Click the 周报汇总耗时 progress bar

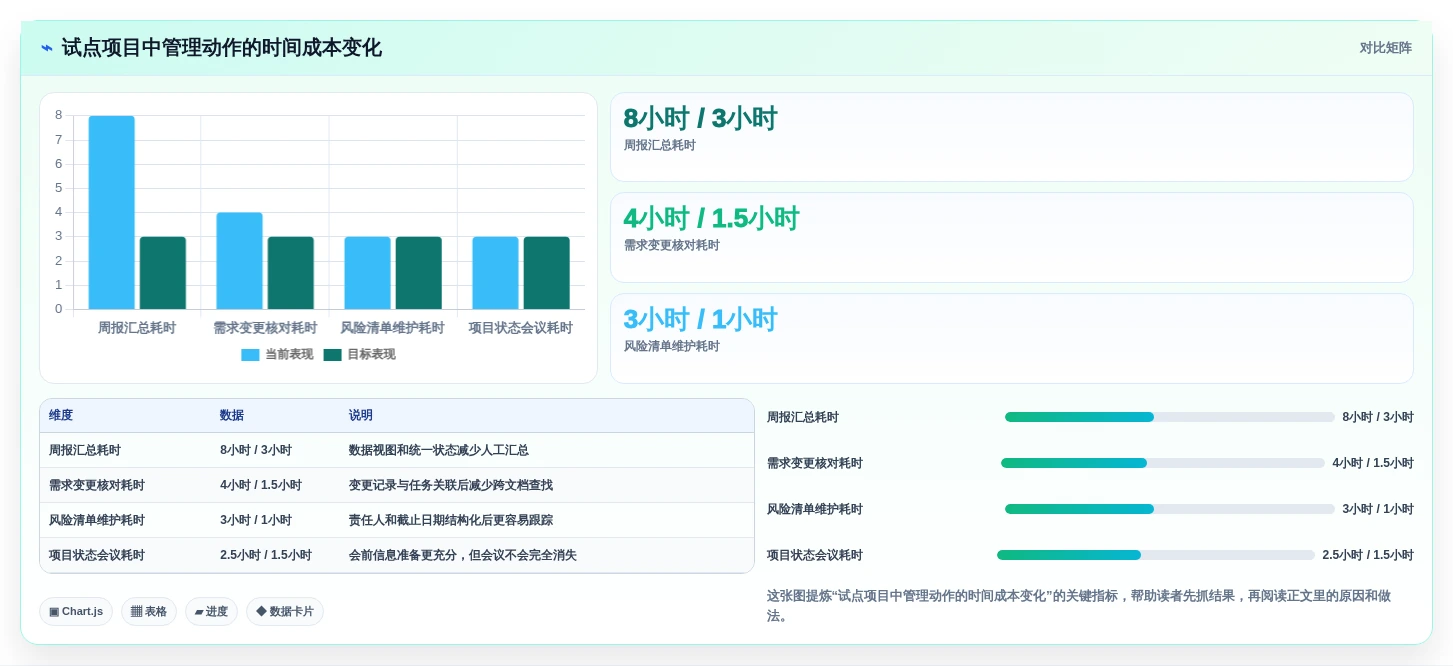tap(1170, 417)
